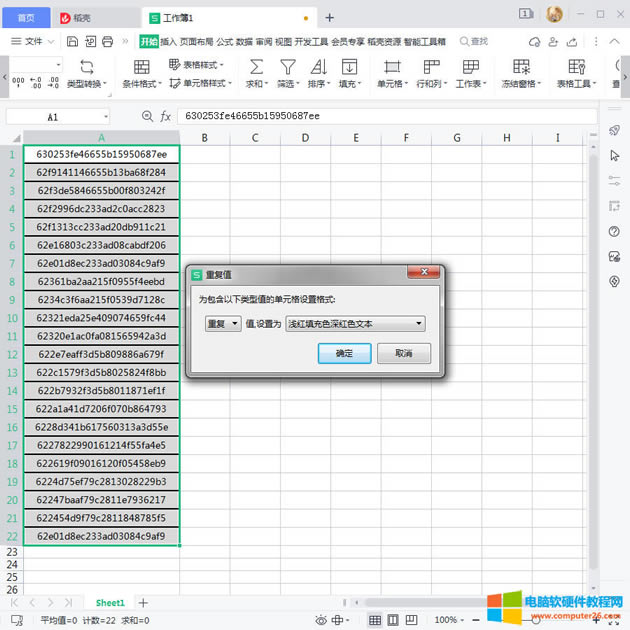The height and width of the screenshot is (630, 630).
Task: Click the 取消 button in dialog
Action: 403,353
